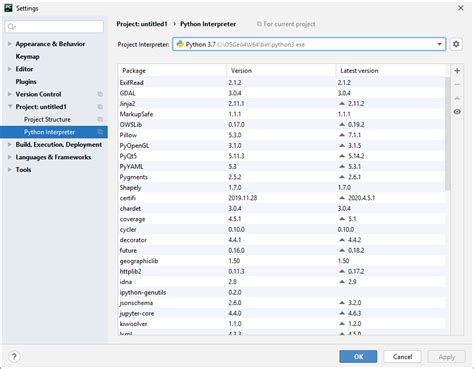Select the Shapely package row
The height and width of the screenshot is (369, 474).
tap(282, 188)
